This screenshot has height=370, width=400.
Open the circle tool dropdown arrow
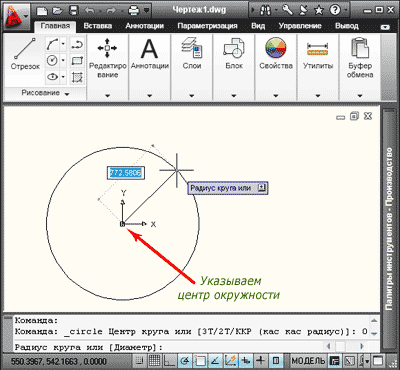coord(63,61)
